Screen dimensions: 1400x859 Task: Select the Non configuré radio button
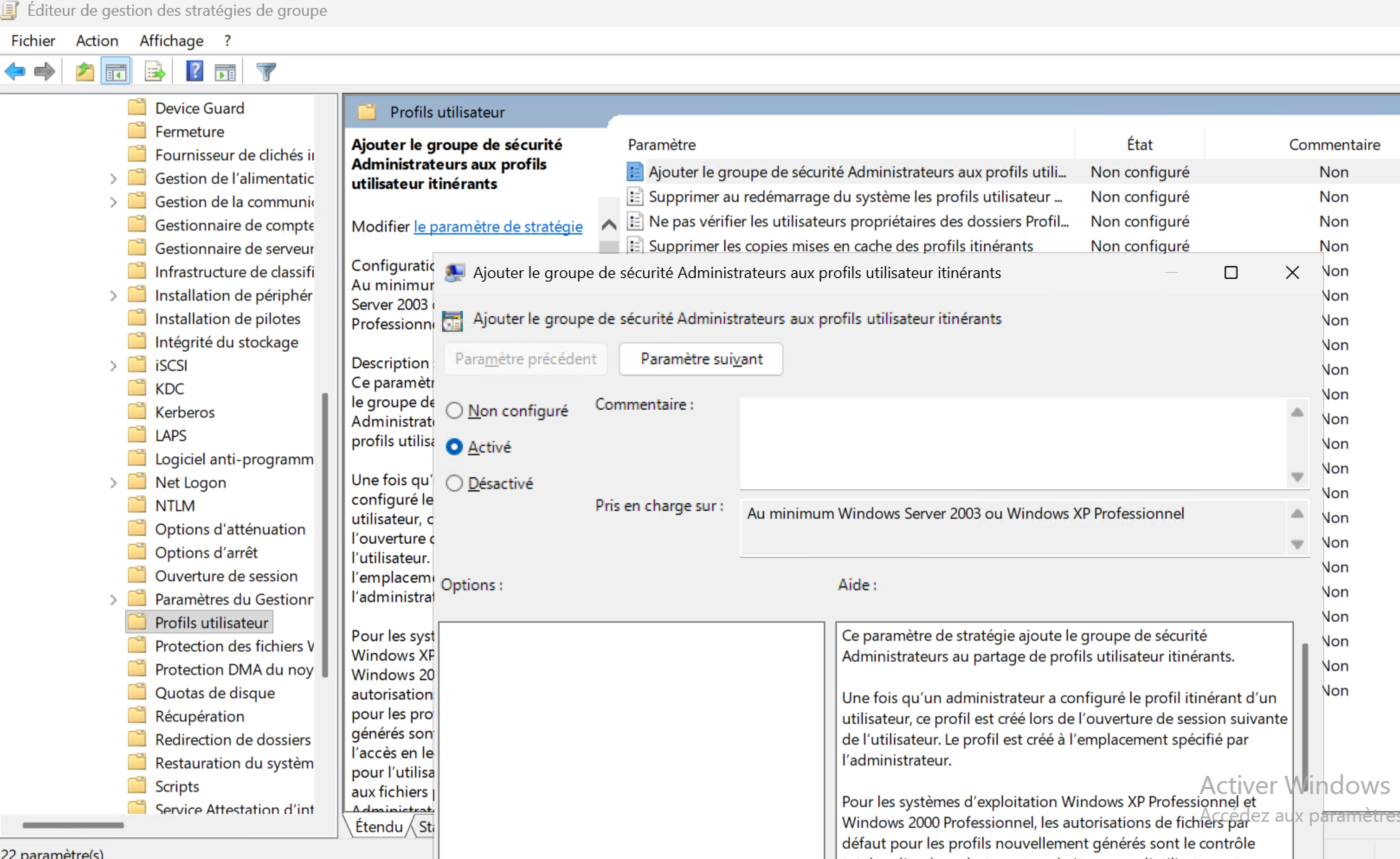click(x=455, y=411)
